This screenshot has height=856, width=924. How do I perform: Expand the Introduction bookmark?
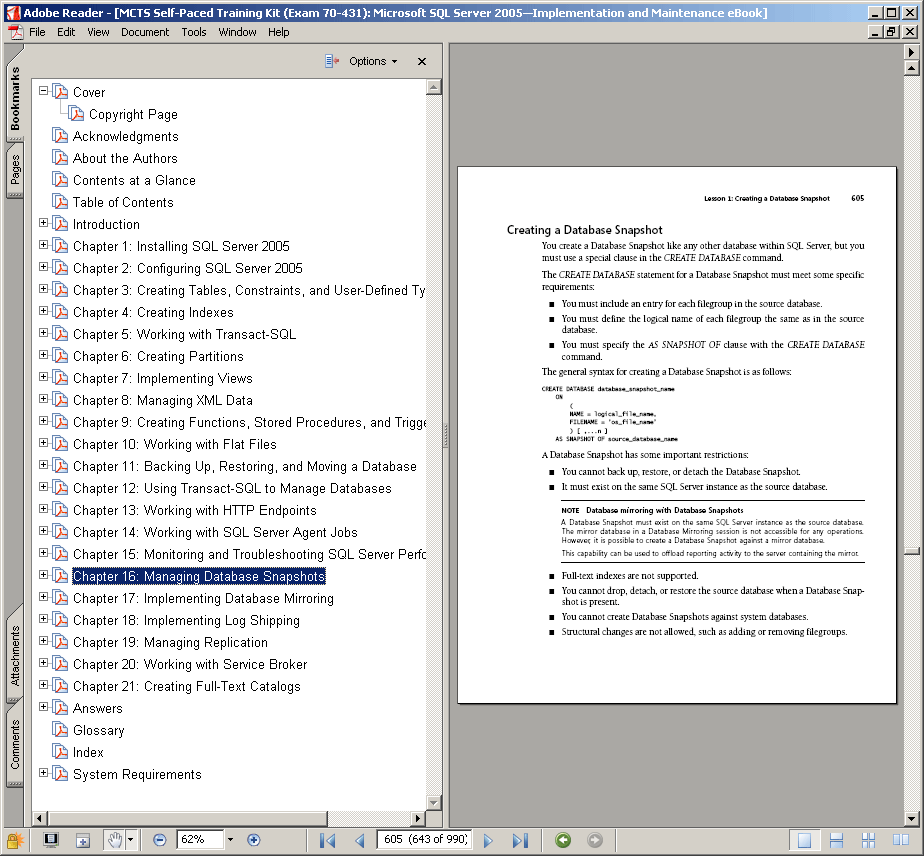coord(44,223)
